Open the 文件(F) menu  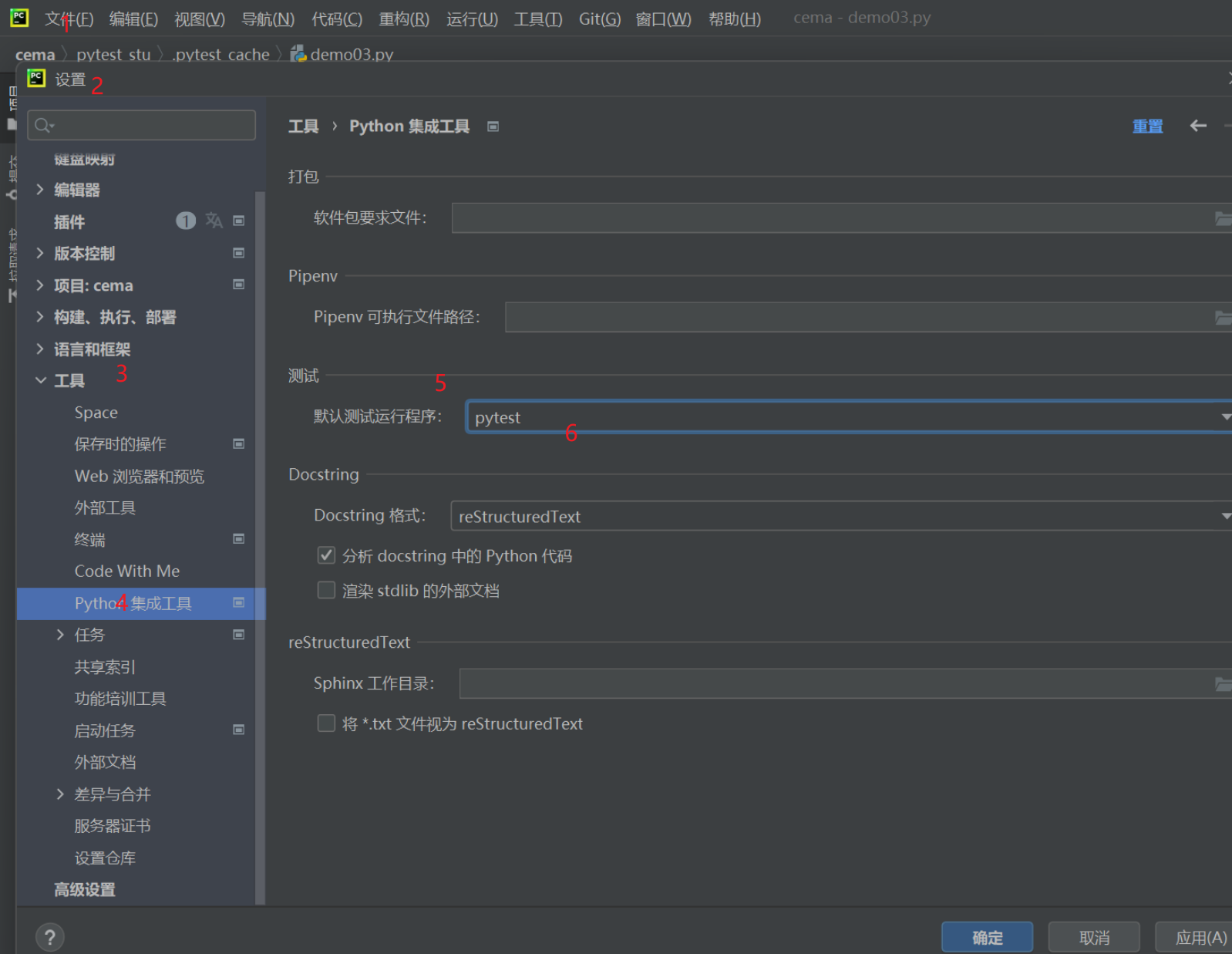(x=69, y=19)
